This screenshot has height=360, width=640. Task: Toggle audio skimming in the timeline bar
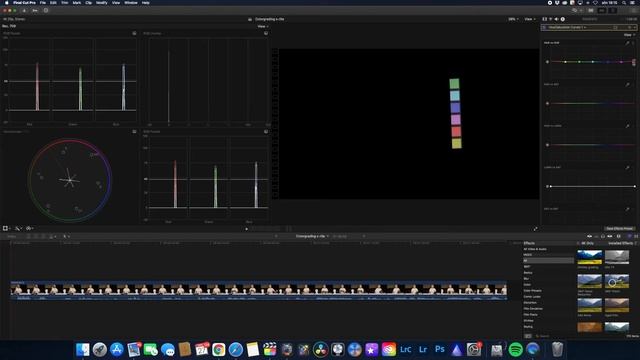click(x=596, y=236)
